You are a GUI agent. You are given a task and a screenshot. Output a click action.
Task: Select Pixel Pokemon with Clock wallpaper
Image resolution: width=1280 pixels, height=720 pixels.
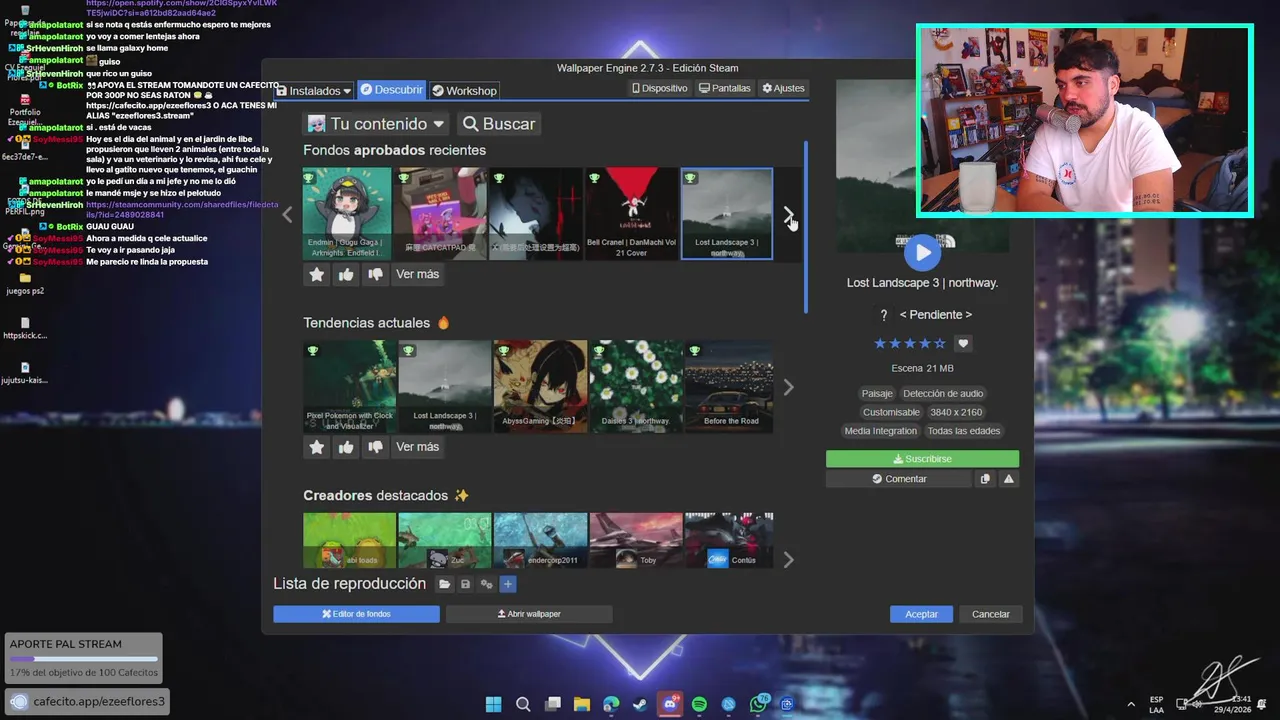[x=350, y=387]
